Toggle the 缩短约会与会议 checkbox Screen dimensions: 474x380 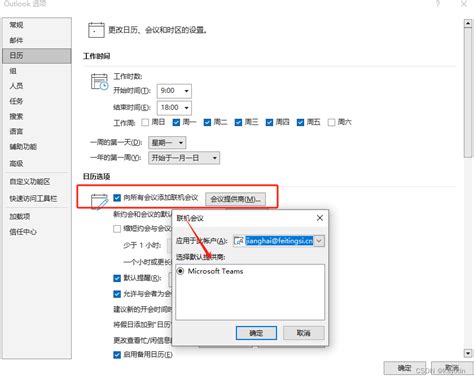point(117,229)
